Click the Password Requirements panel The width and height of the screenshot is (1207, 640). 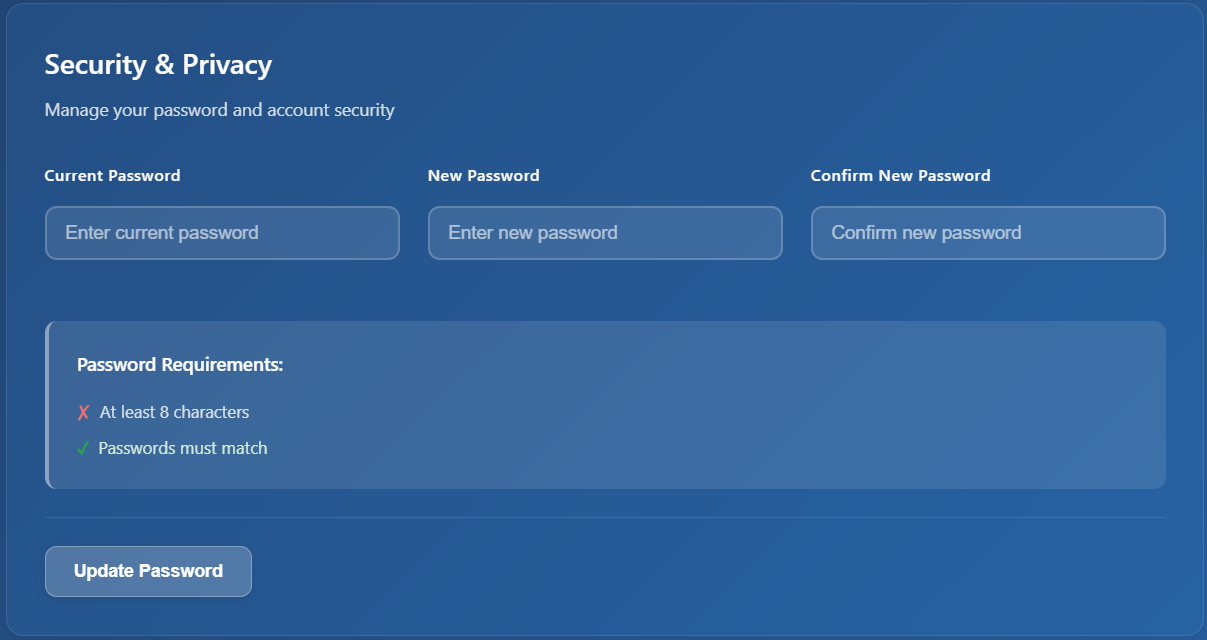[603, 404]
